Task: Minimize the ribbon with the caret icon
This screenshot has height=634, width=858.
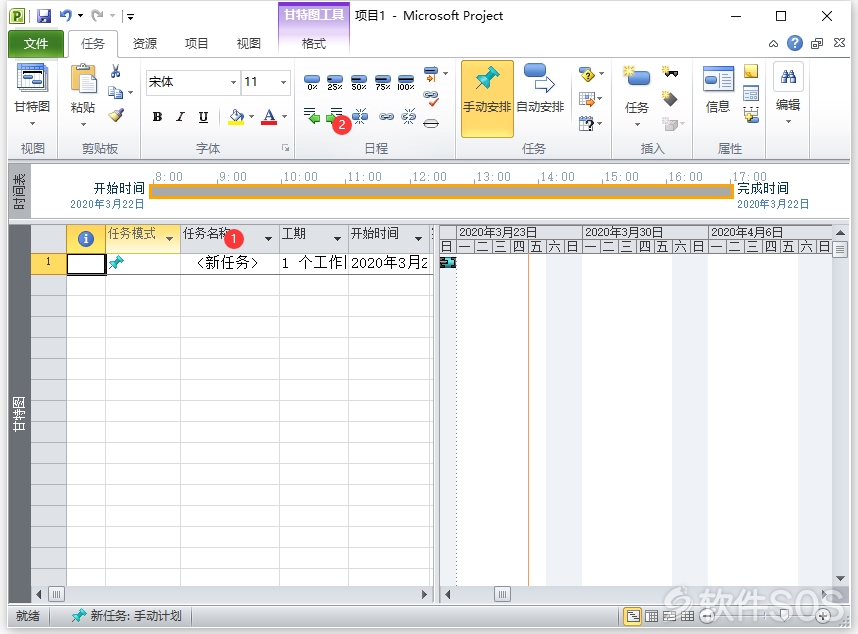Action: [x=773, y=44]
